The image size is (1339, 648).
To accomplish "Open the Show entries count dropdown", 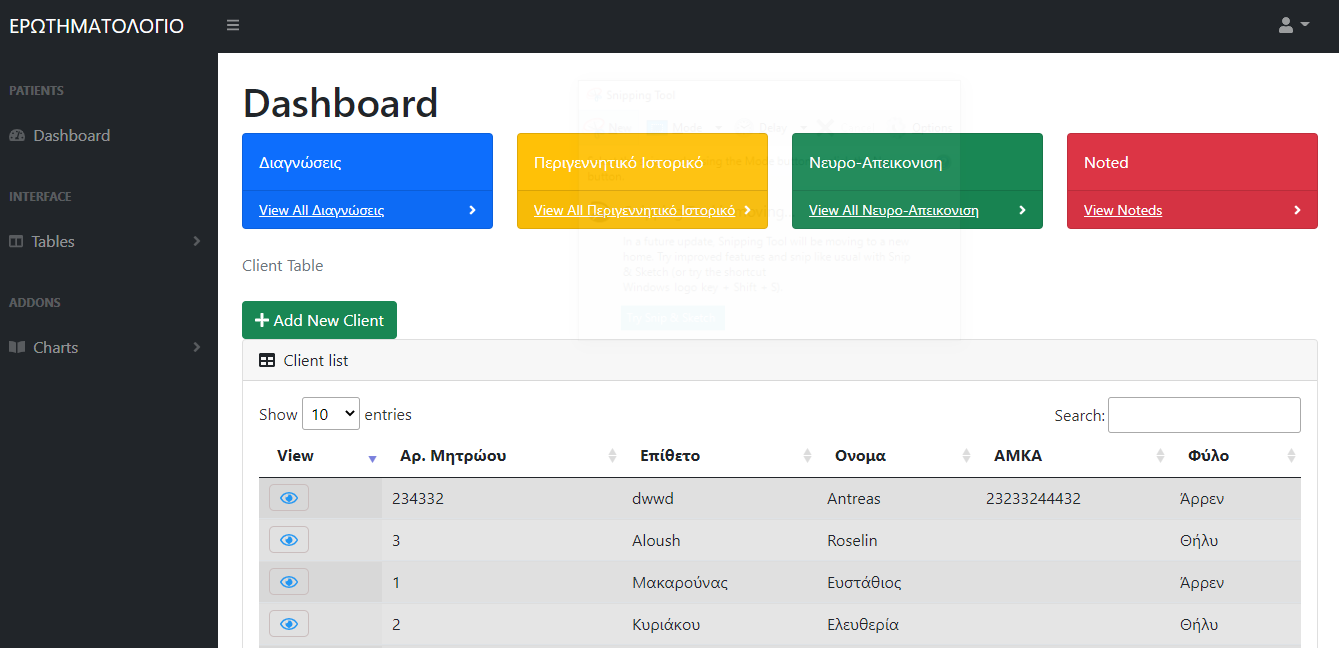I will 331,414.
